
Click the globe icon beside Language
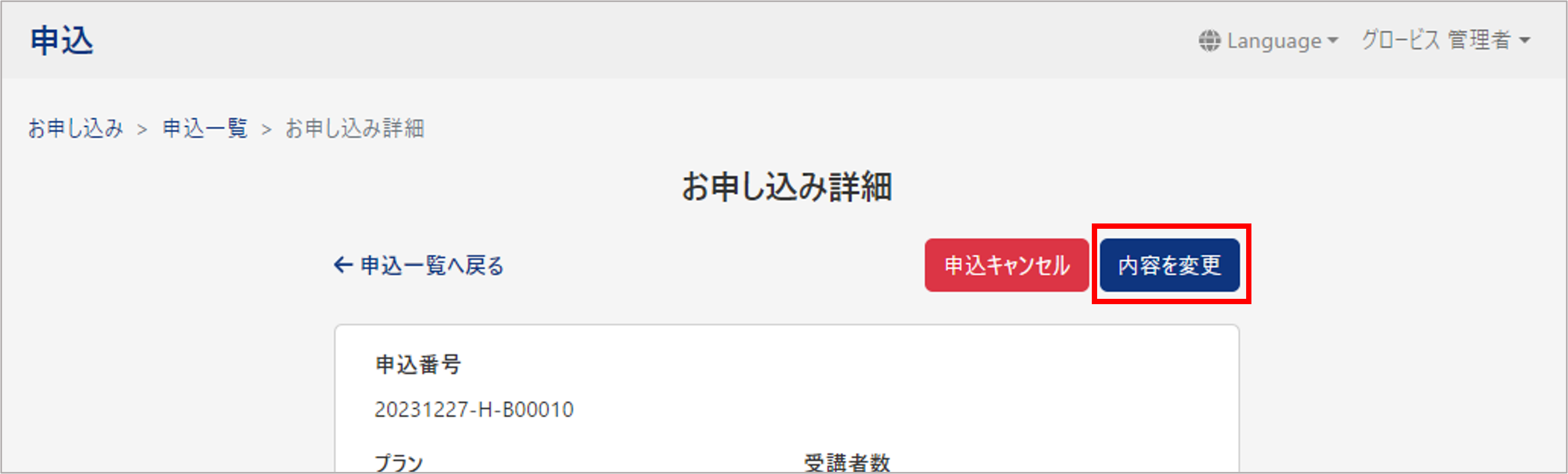(1210, 41)
